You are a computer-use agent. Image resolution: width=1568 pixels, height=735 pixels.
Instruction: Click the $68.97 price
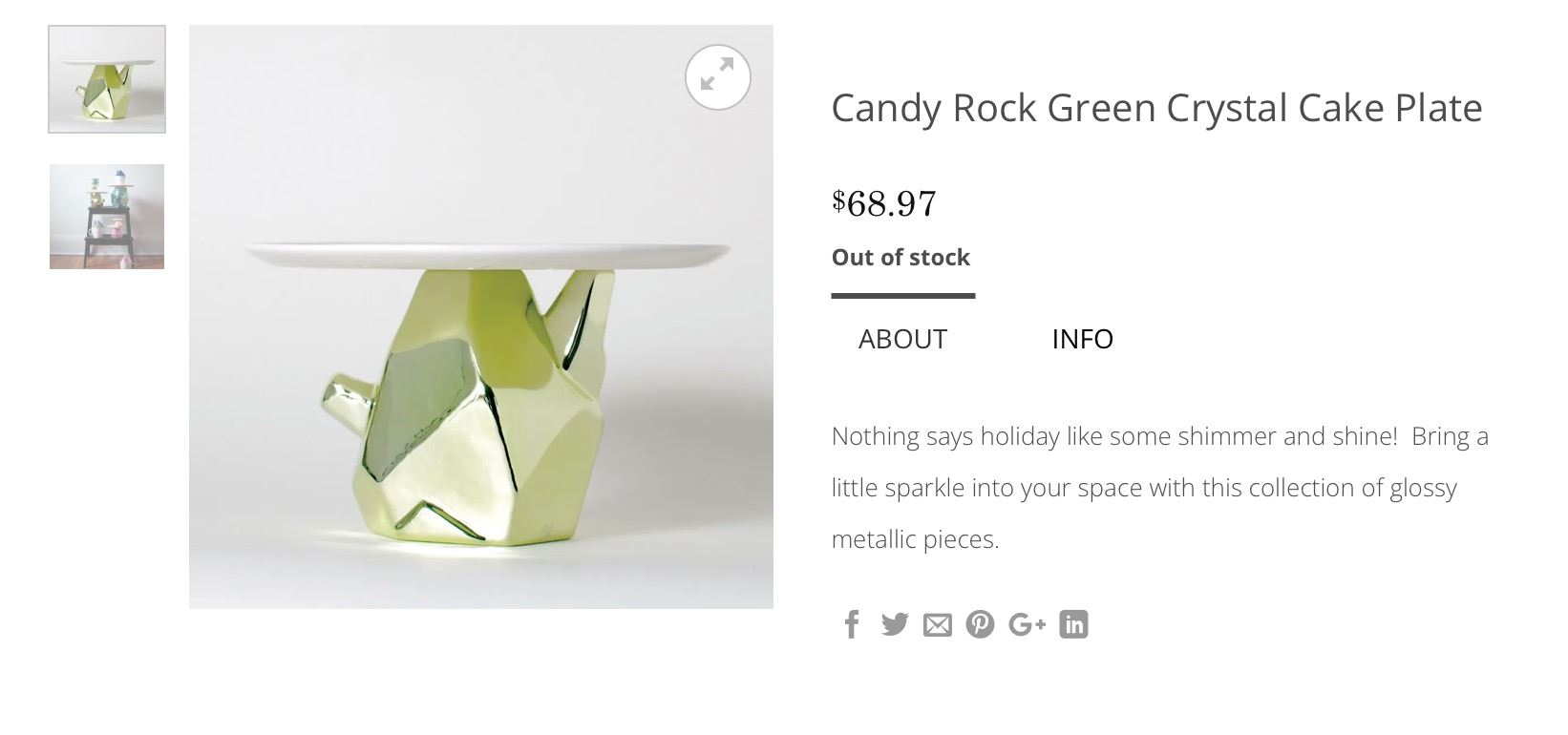[884, 203]
